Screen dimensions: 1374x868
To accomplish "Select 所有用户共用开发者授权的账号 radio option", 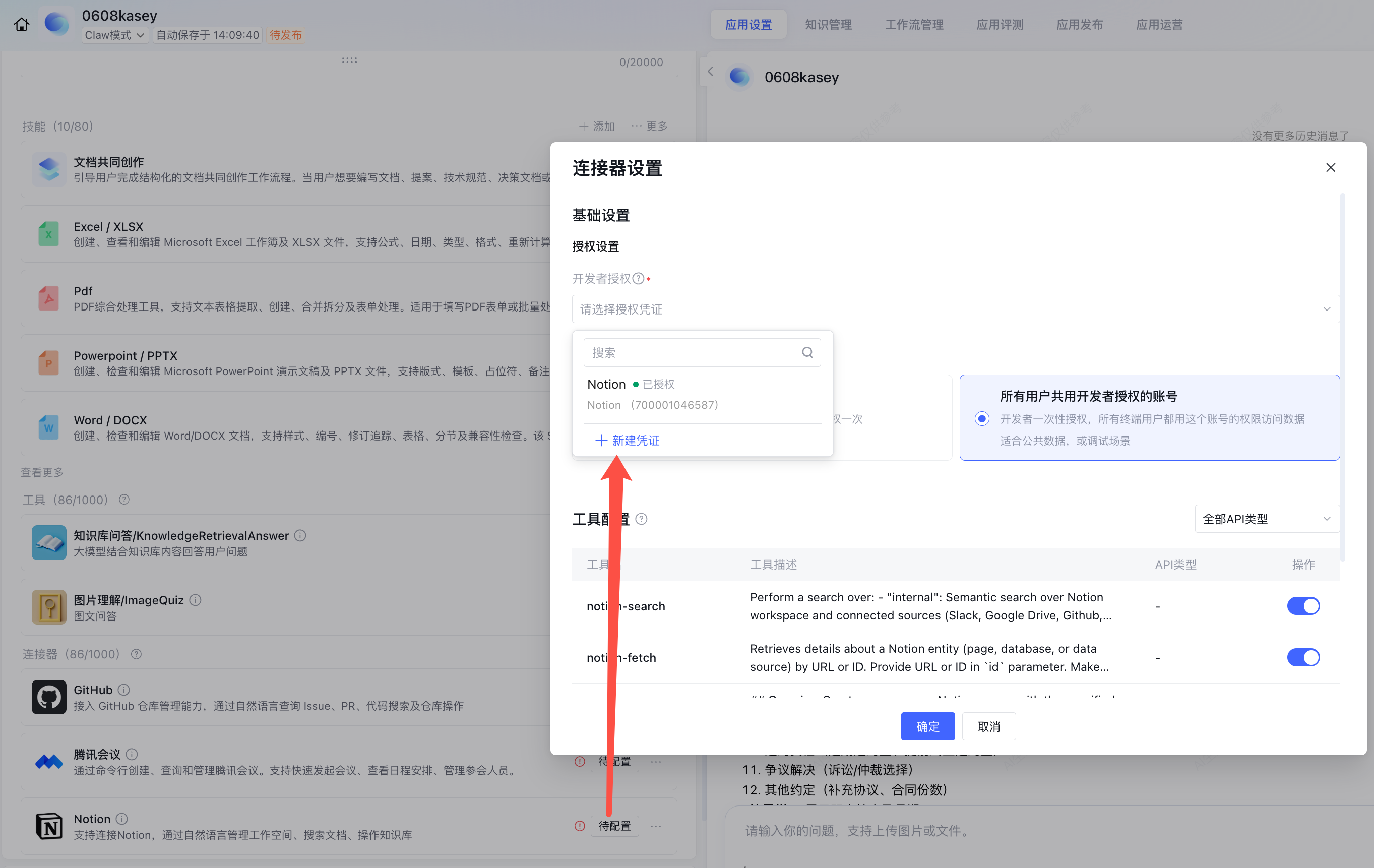I will coord(982,419).
